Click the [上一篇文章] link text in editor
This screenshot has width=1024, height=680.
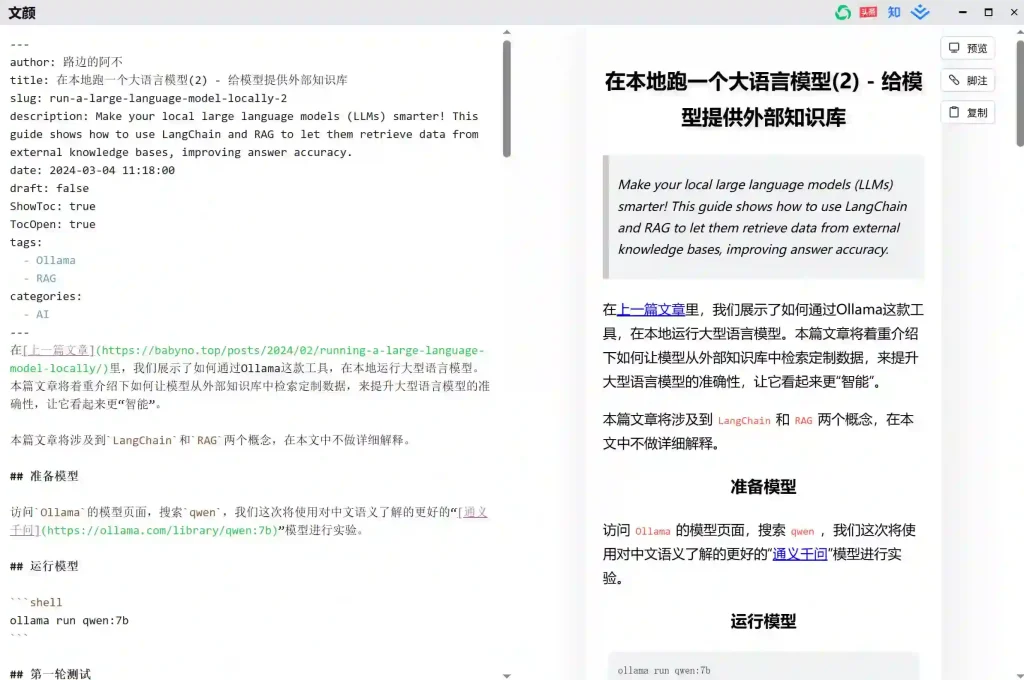[x=59, y=350]
